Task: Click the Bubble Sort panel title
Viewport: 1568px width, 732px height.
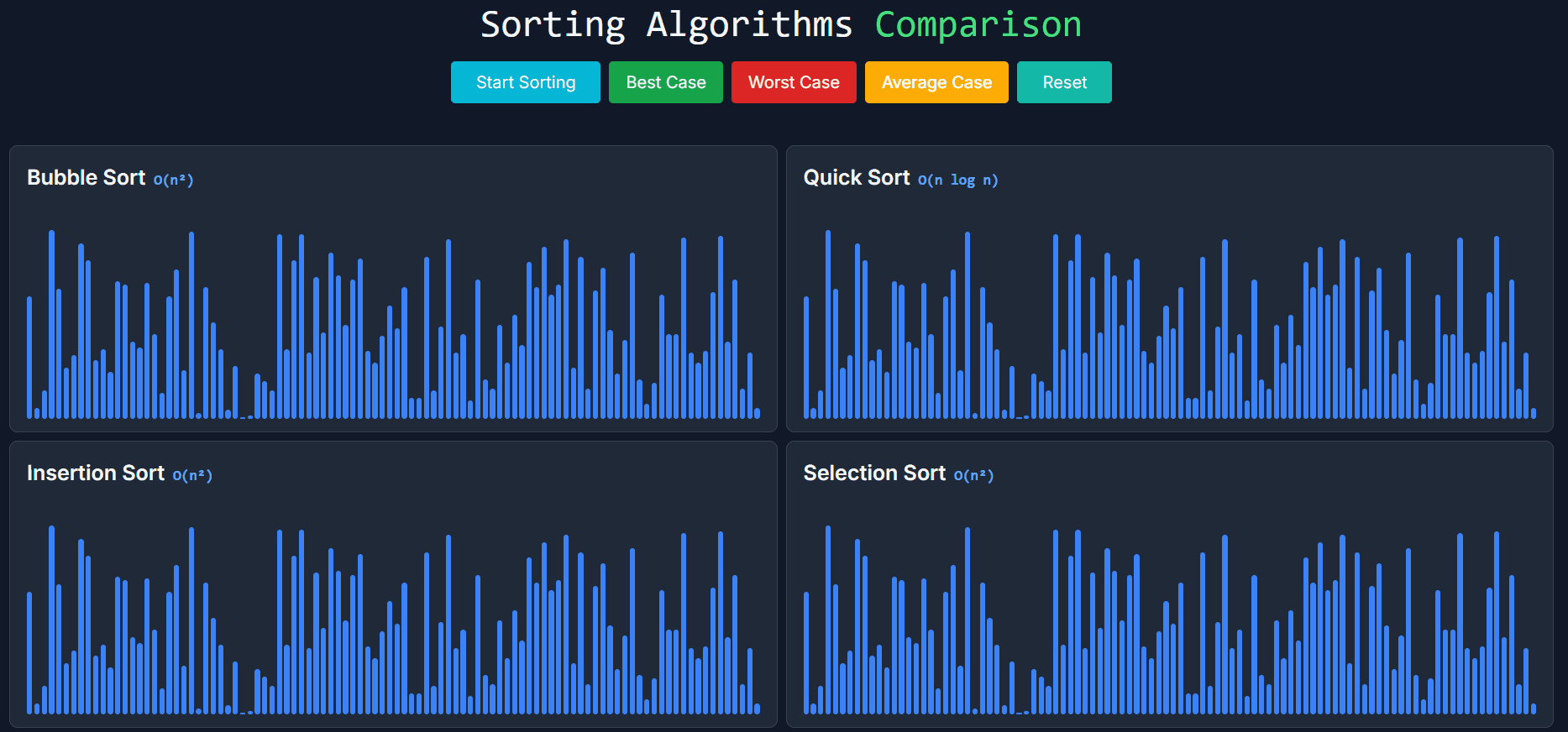Action: click(x=87, y=178)
